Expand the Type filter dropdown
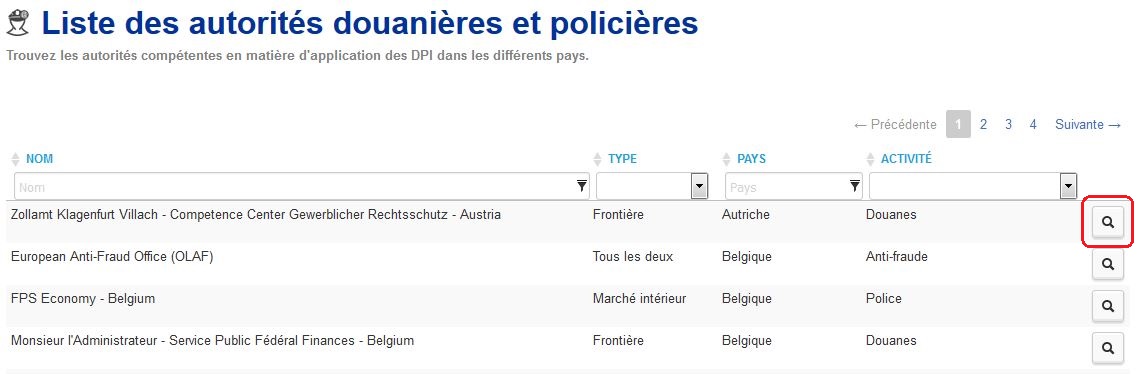Image resolution: width=1137 pixels, height=374 pixels. tap(699, 186)
